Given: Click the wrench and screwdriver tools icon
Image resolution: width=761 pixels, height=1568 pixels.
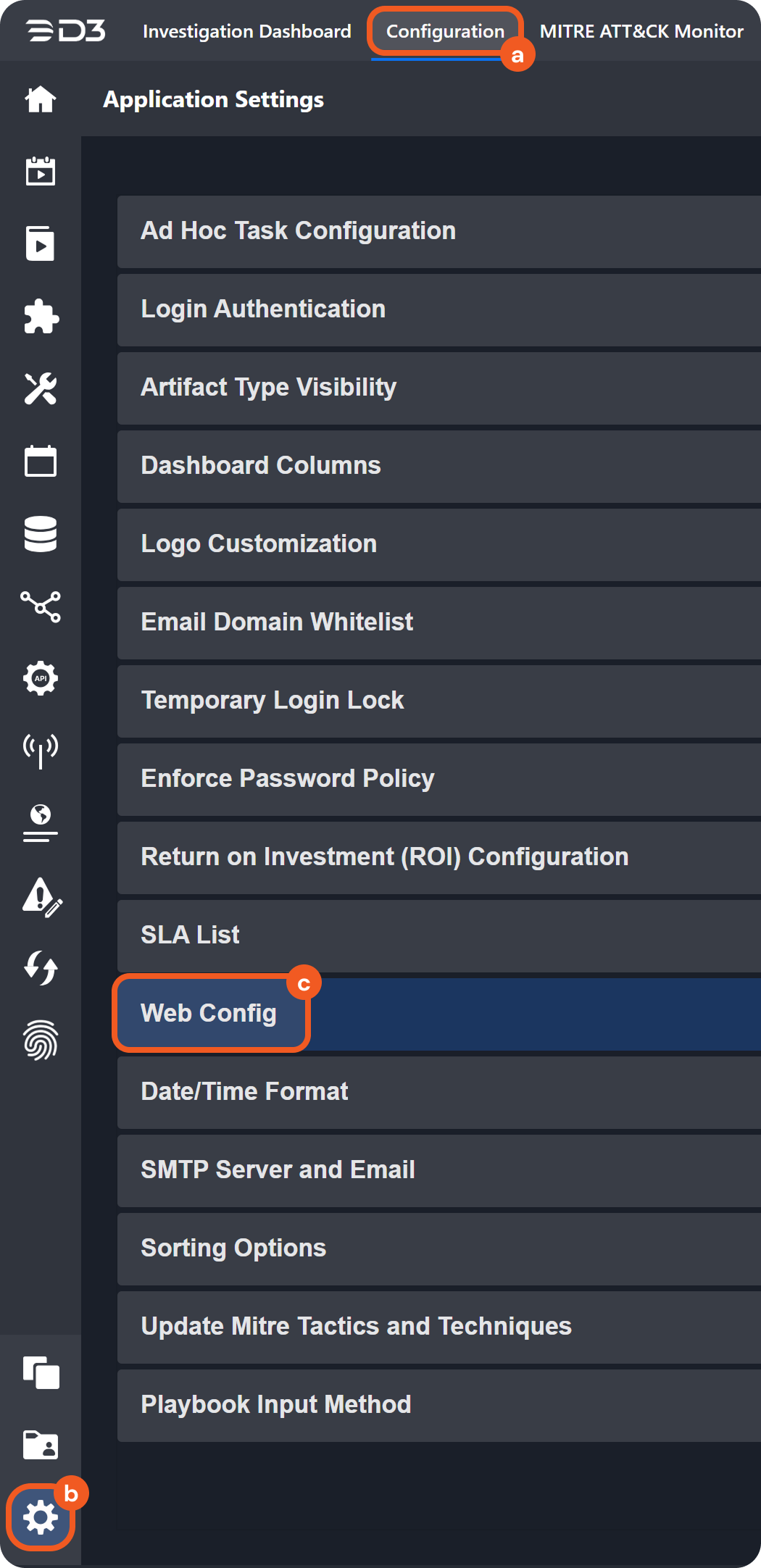Looking at the screenshot, I should coord(41,389).
